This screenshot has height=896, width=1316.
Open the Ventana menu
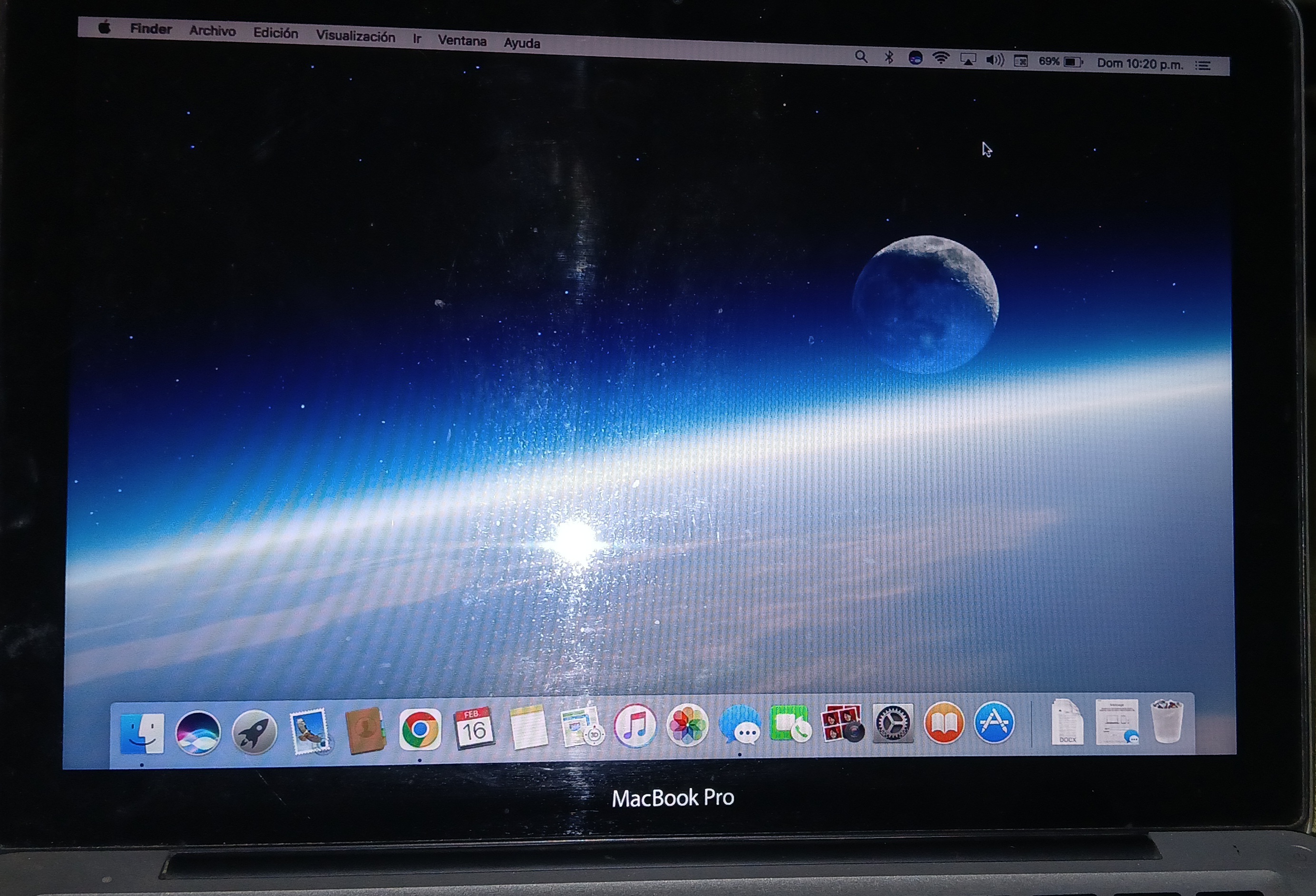click(x=462, y=40)
